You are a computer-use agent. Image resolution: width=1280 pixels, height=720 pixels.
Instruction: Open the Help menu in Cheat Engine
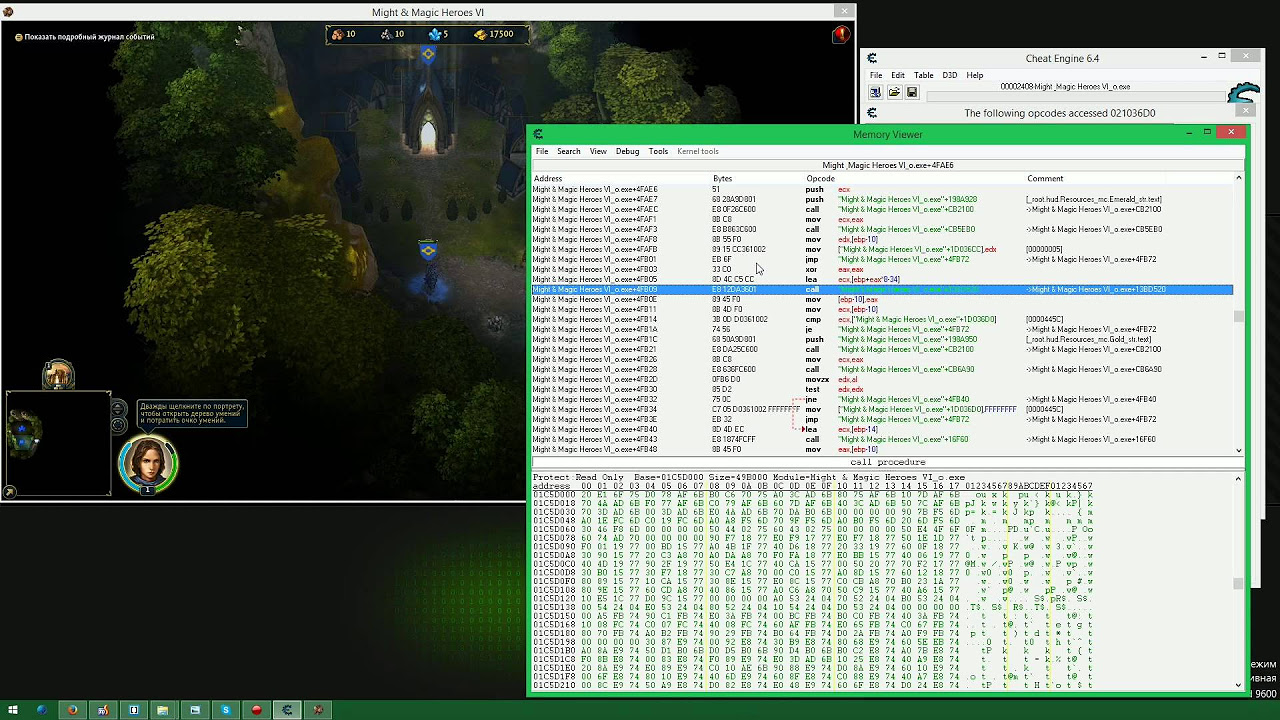[x=974, y=75]
